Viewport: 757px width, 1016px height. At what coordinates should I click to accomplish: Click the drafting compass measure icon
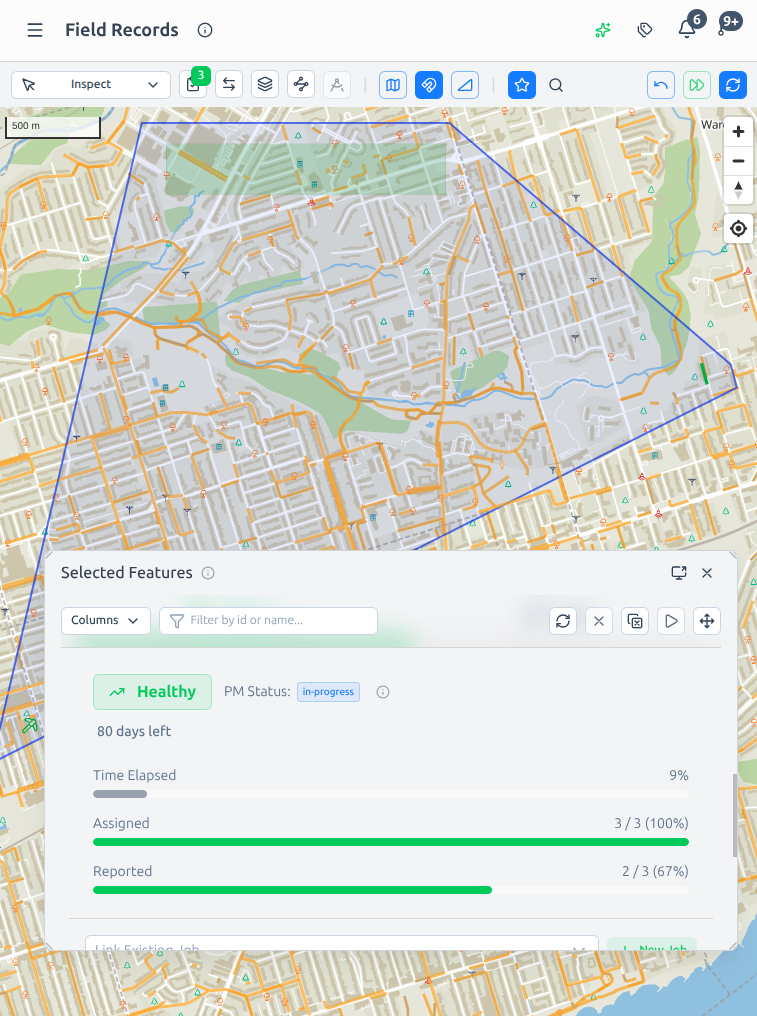(337, 85)
